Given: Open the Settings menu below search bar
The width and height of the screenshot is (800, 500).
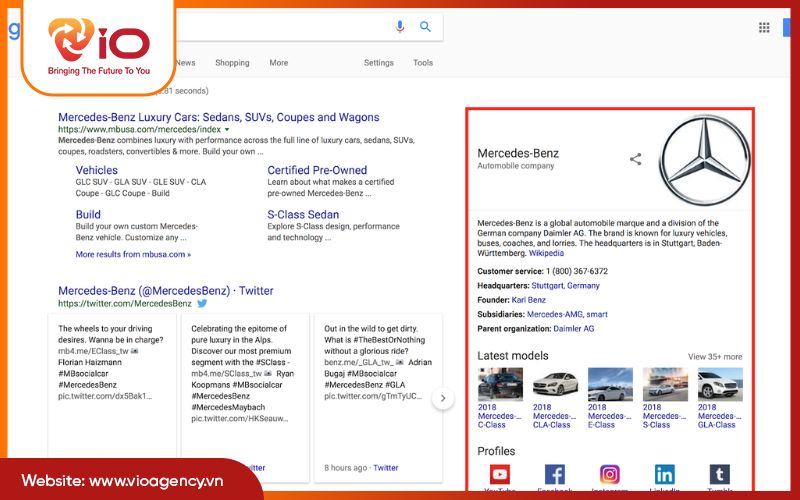Looking at the screenshot, I should pos(378,63).
